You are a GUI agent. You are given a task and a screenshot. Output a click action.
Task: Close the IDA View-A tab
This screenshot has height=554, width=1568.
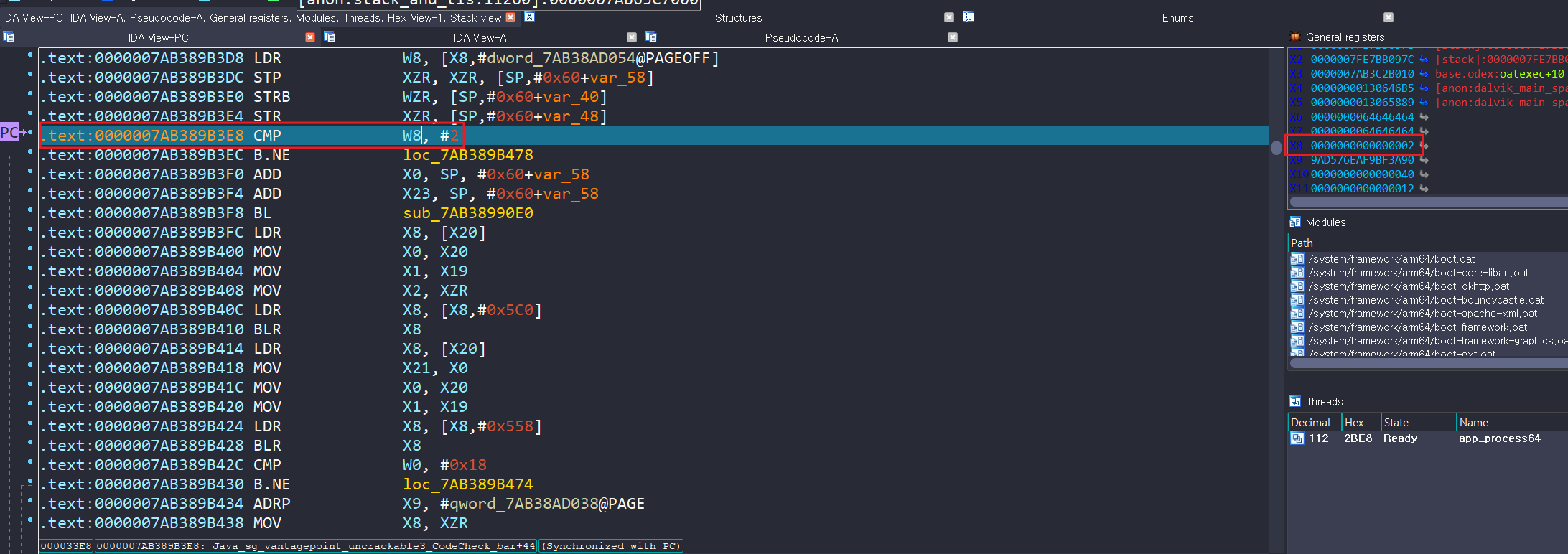pyautogui.click(x=632, y=37)
